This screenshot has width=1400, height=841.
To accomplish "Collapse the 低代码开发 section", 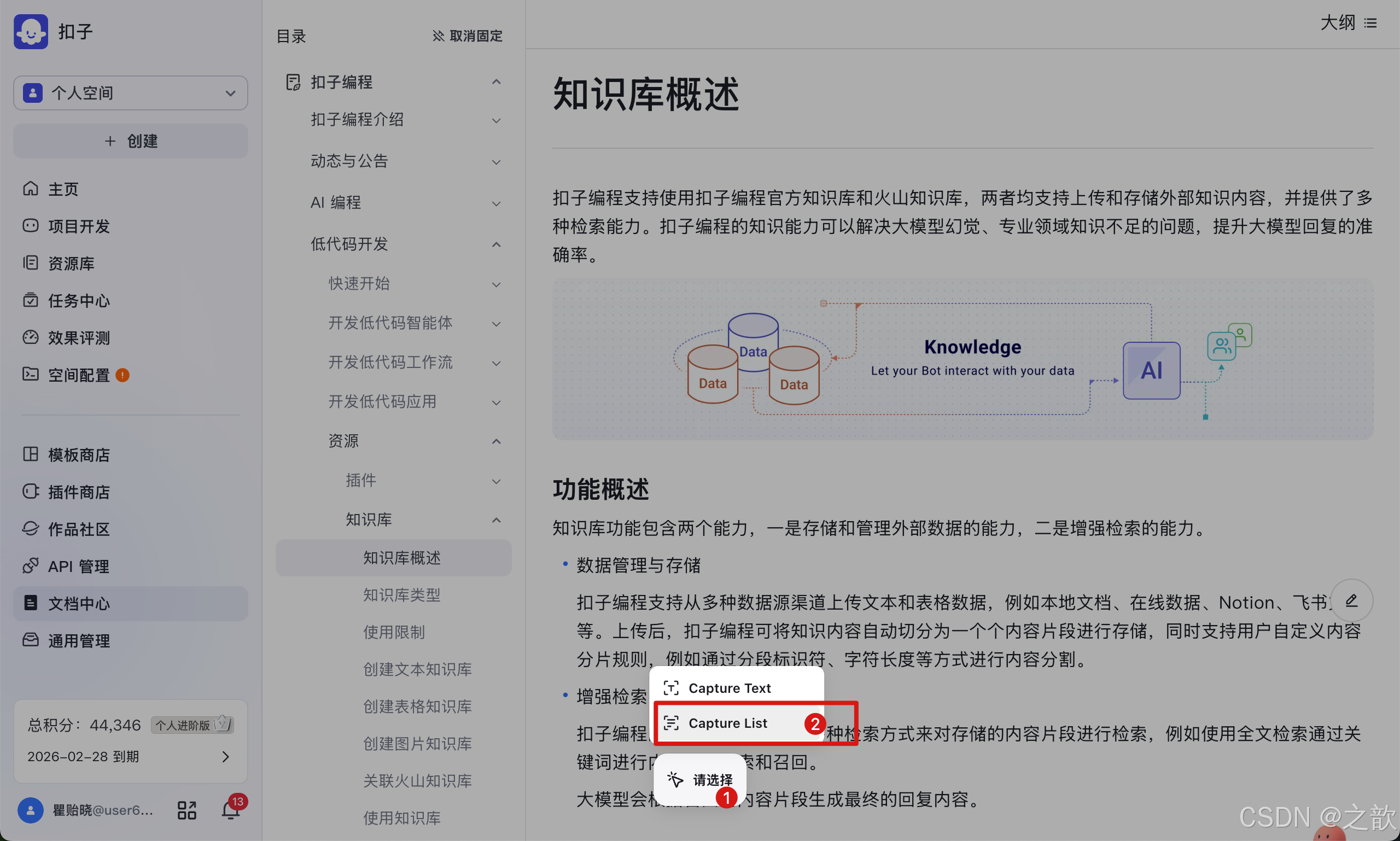I will [496, 244].
